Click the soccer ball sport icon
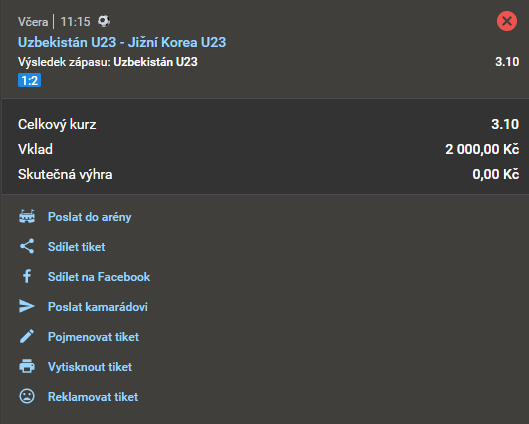Viewport: 529px width, 424px height. click(104, 21)
